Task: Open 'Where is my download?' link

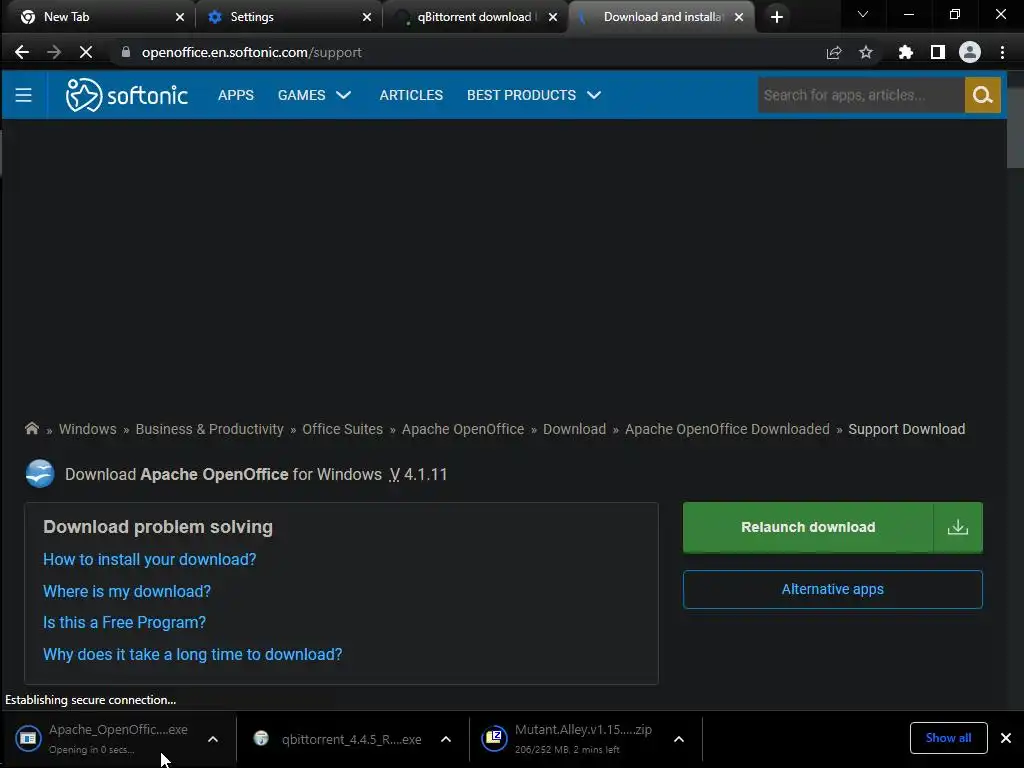Action: point(127,591)
